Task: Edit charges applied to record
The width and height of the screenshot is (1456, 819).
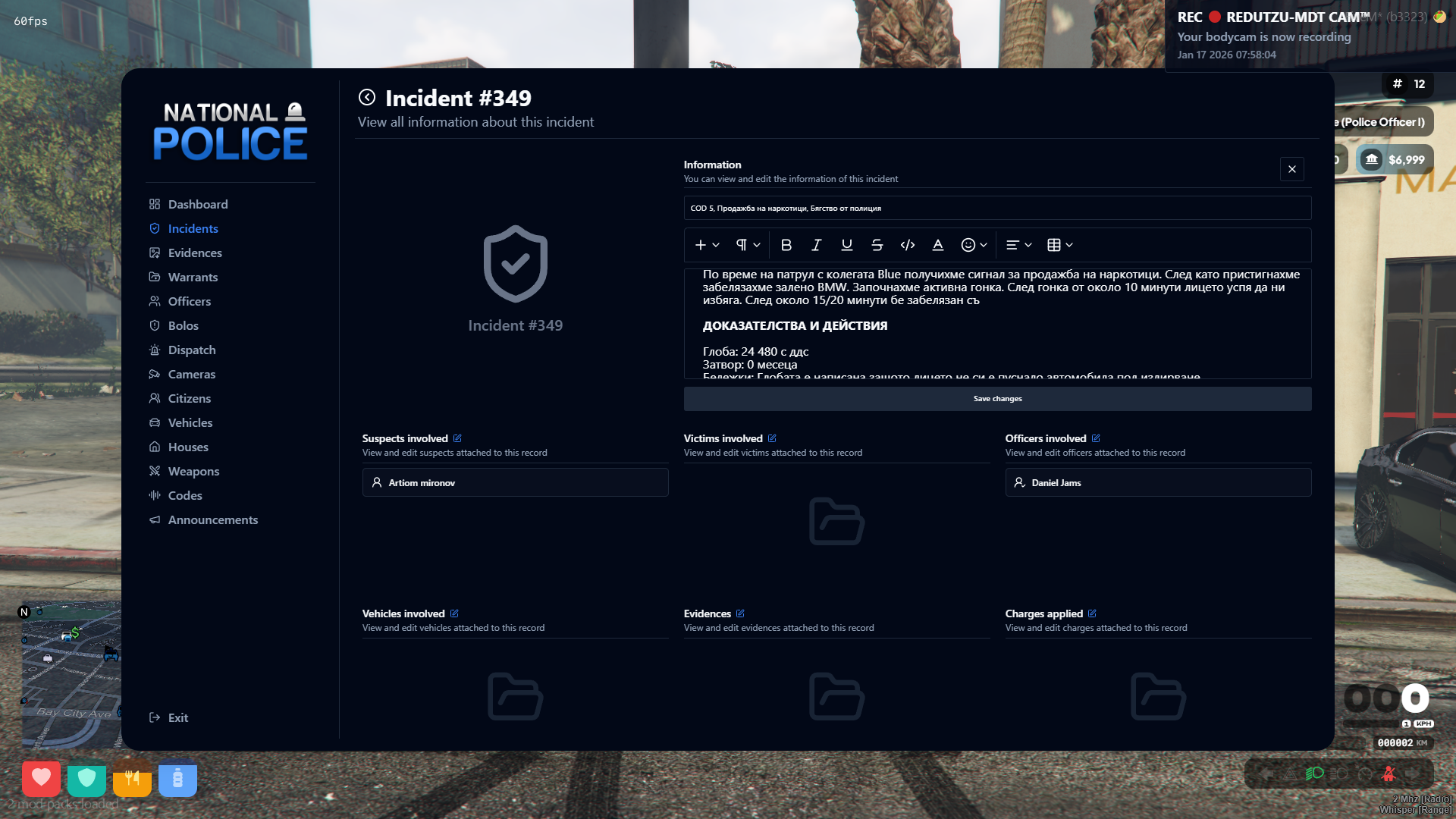Action: click(x=1092, y=613)
